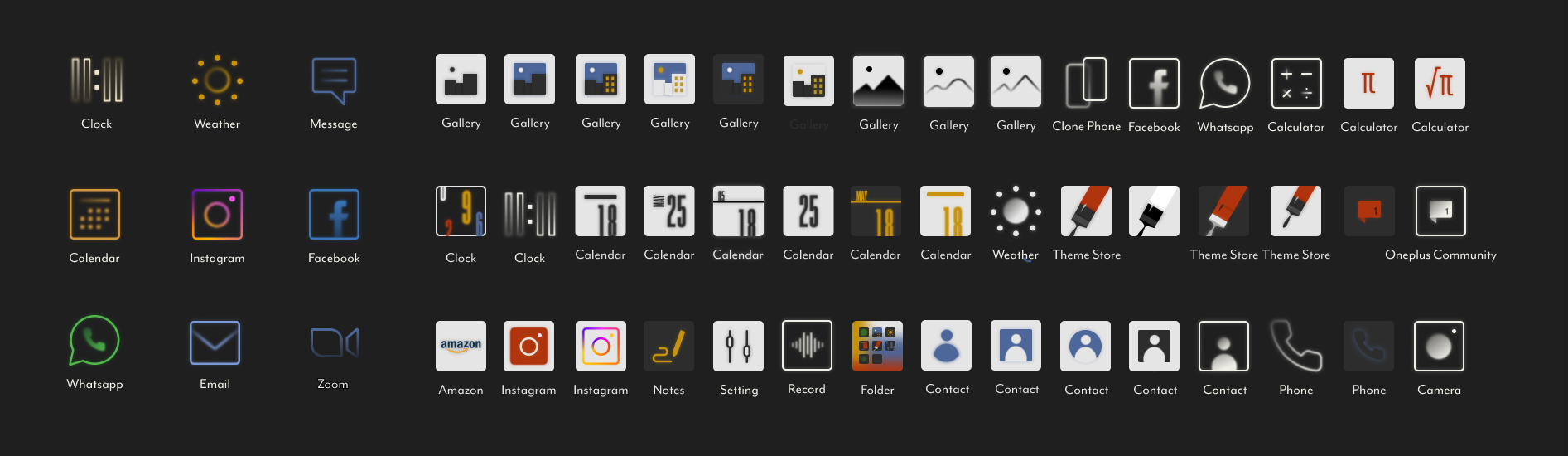Viewport: 1568px width, 456px height.
Task: Select gradient Instagram icon on white tile
Action: tap(601, 346)
